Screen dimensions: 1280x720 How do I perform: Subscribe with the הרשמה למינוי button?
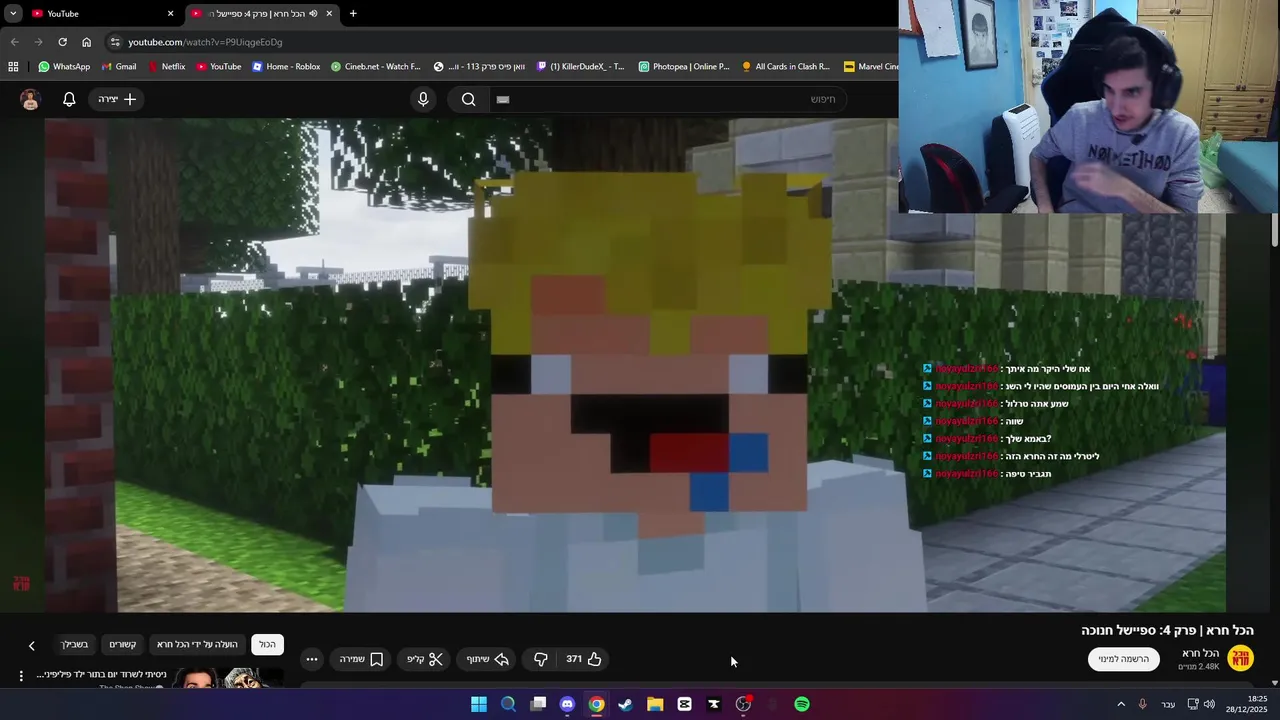coord(1124,659)
